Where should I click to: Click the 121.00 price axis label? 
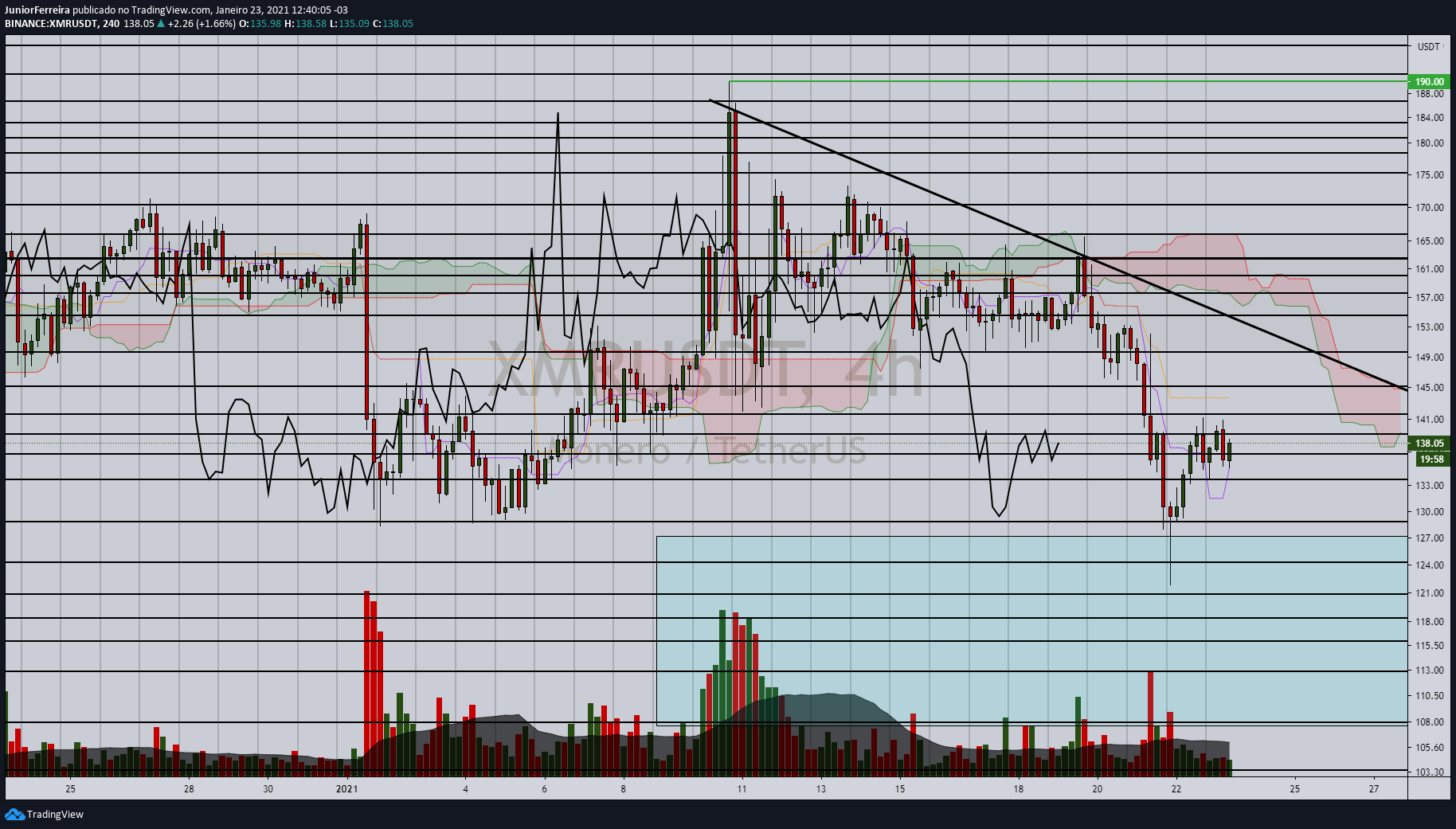click(1429, 592)
